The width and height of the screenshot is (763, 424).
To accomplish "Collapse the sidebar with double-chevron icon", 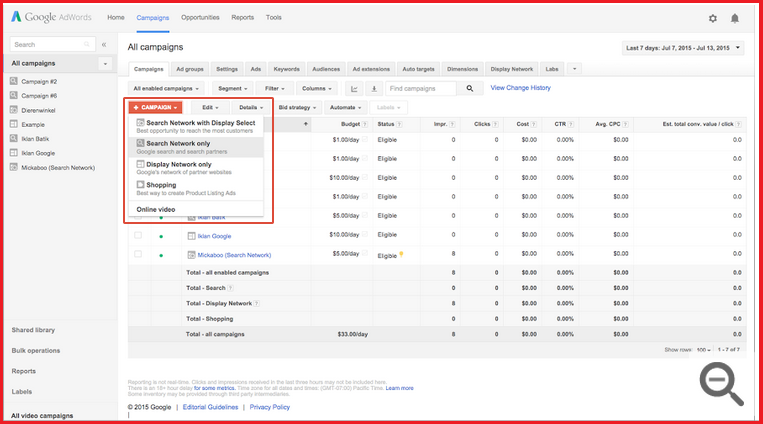I will [104, 45].
